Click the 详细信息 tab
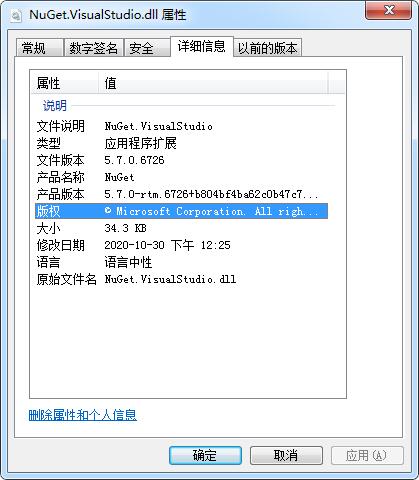This screenshot has height=480, width=419. point(202,46)
